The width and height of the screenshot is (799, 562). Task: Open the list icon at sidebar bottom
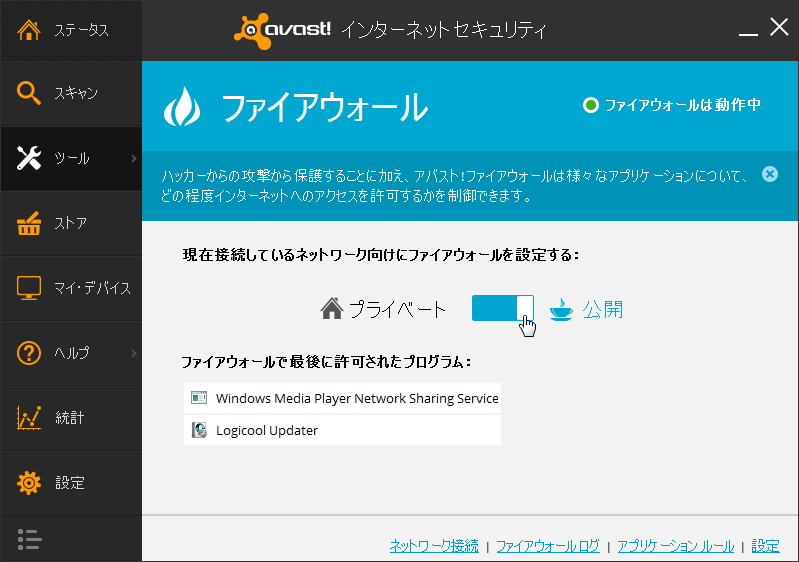(29, 539)
